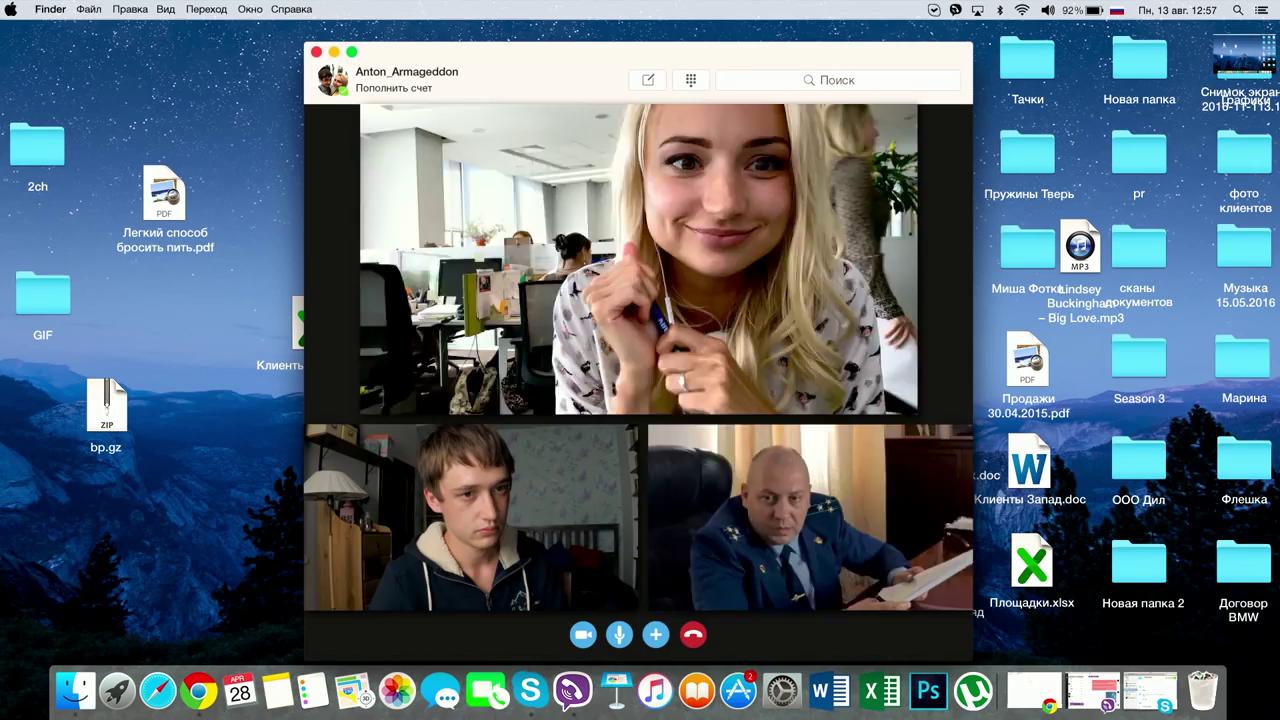Open Google Chrome from the Dock
Image resolution: width=1280 pixels, height=720 pixels.
coord(199,691)
